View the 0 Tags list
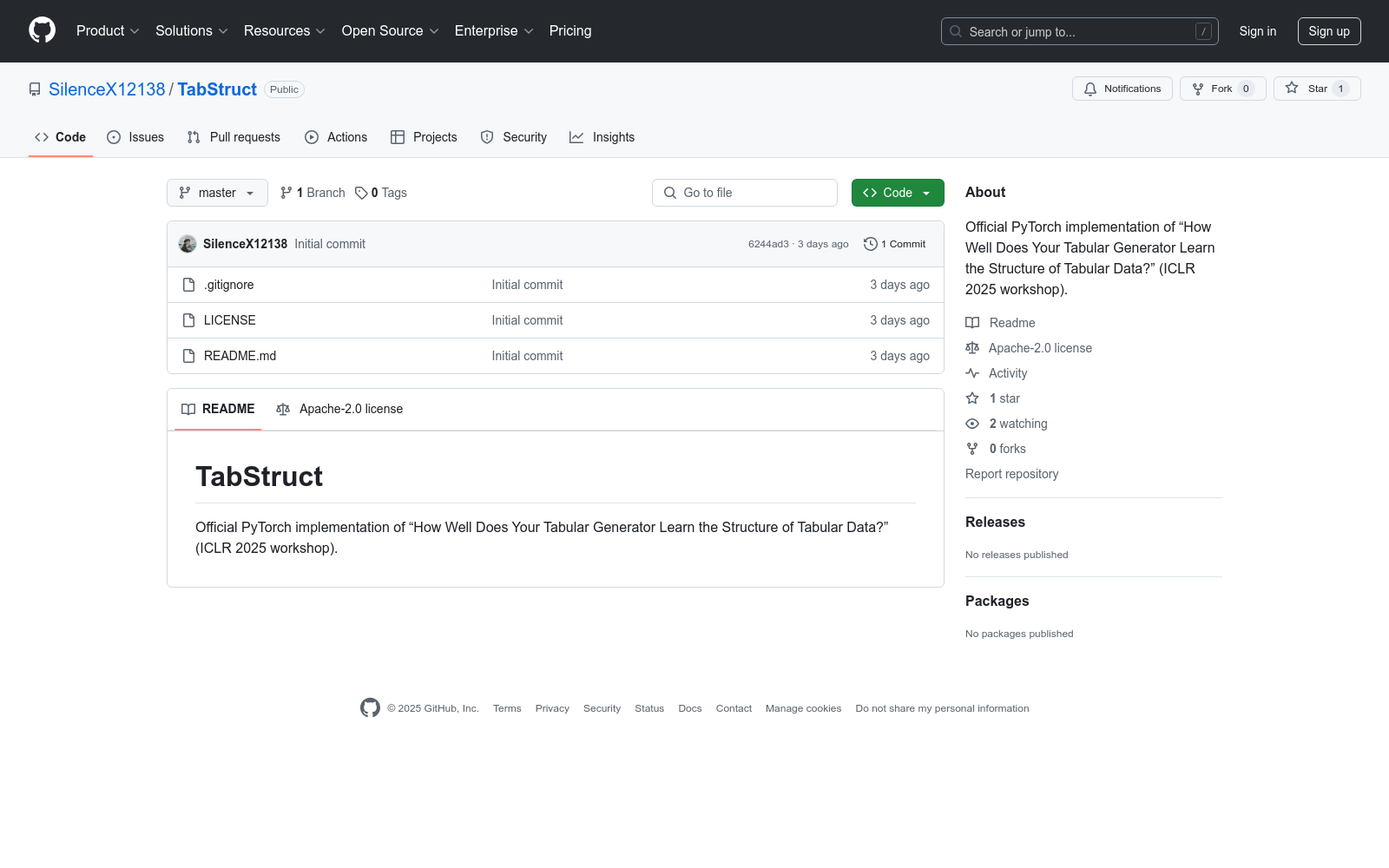1389x868 pixels. tap(381, 193)
